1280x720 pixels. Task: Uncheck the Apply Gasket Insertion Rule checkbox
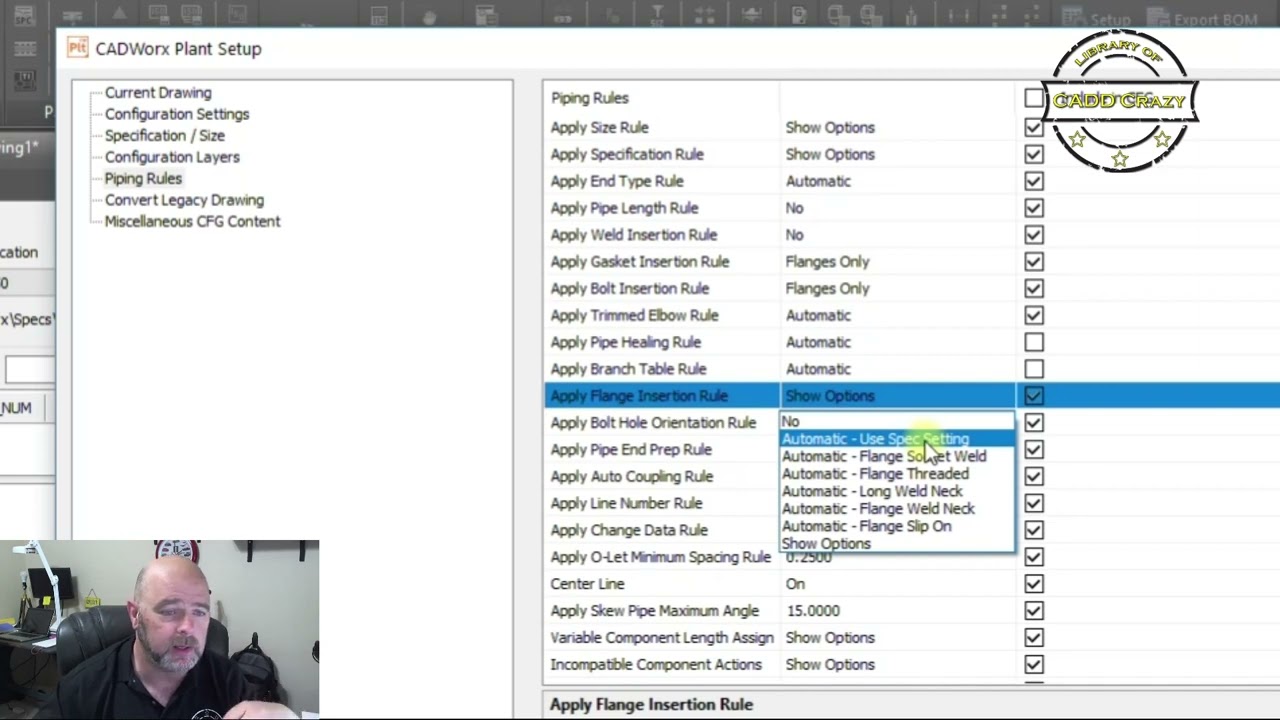[1034, 262]
